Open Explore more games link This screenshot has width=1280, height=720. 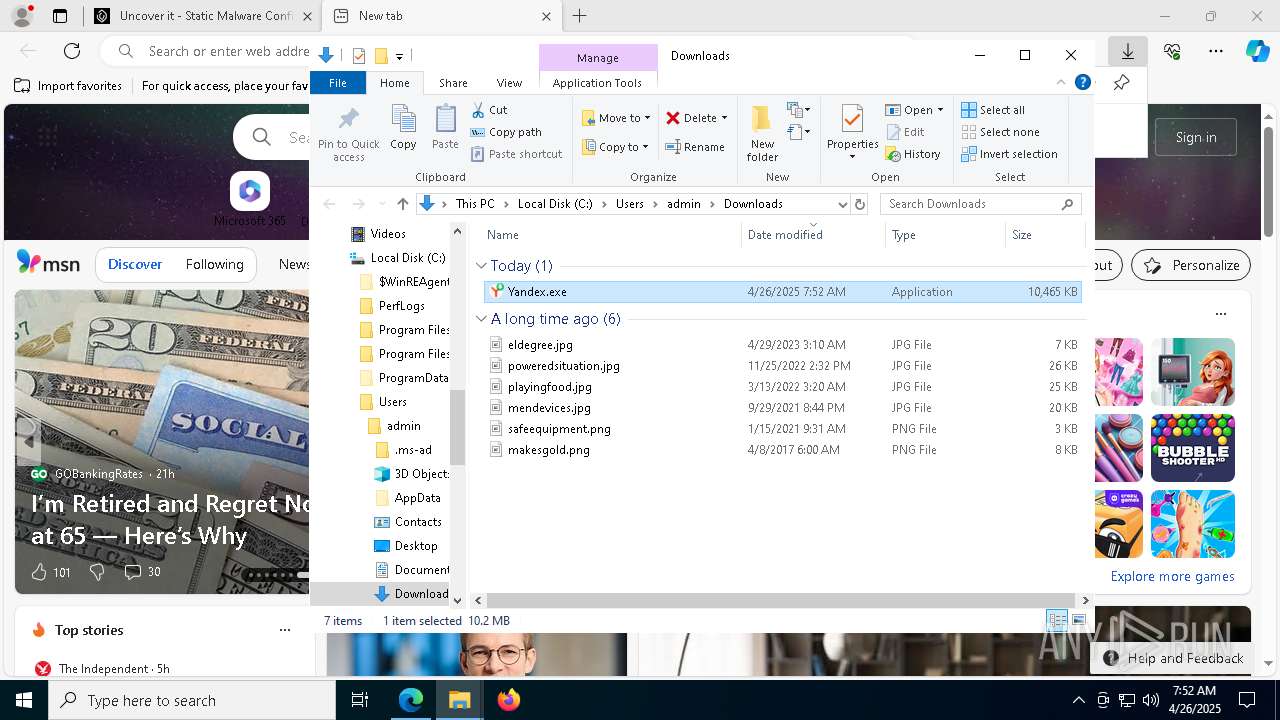click(x=1172, y=576)
